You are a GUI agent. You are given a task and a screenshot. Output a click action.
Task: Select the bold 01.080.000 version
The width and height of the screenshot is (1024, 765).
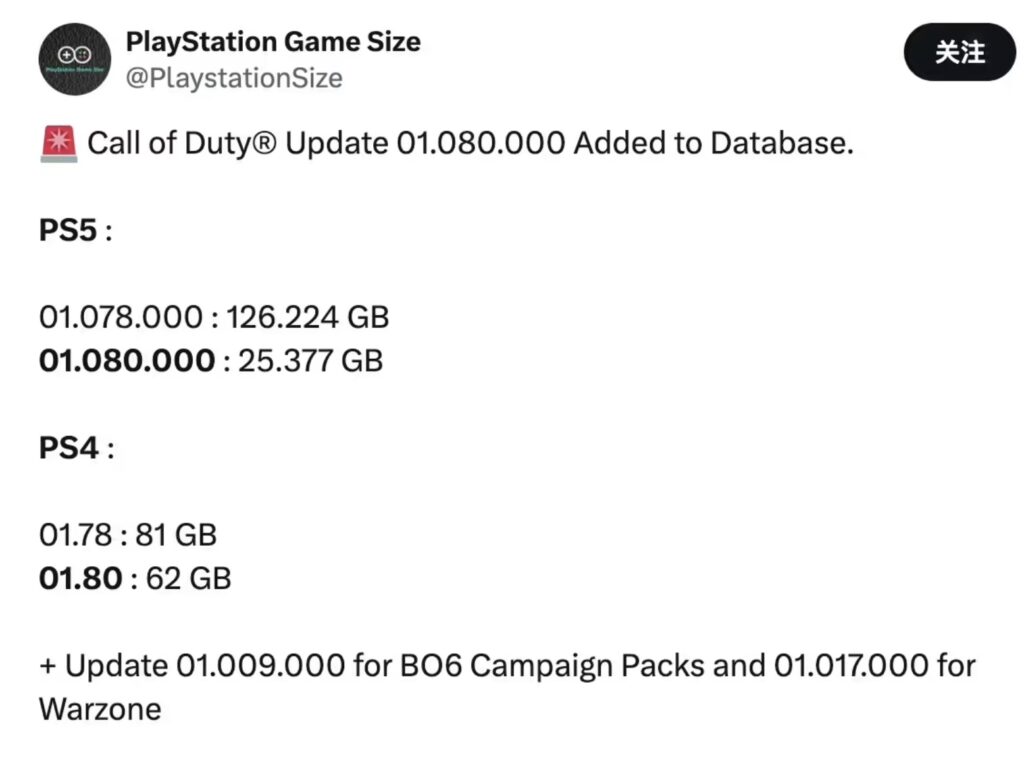(x=127, y=361)
